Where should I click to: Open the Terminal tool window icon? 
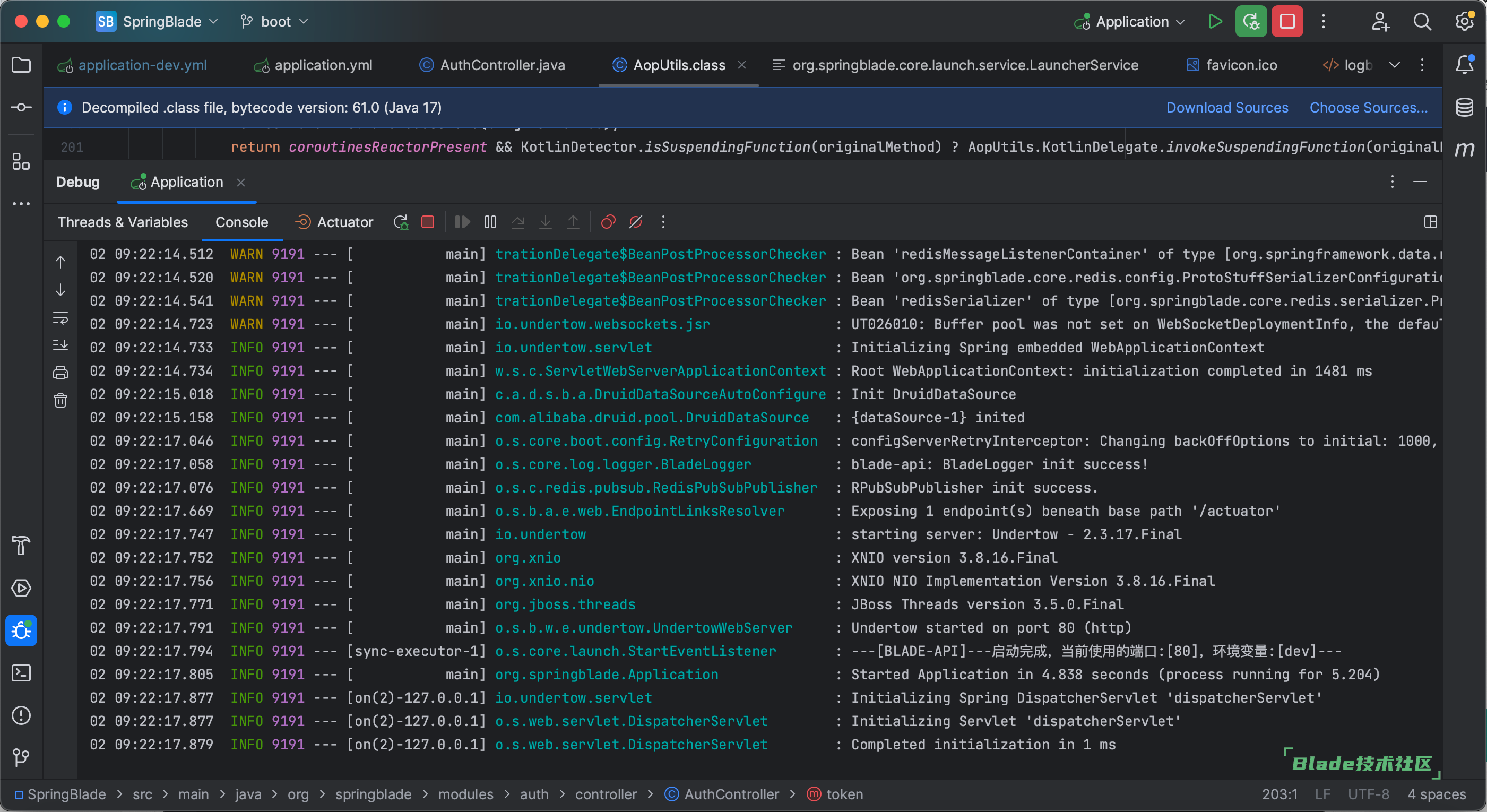click(x=21, y=673)
